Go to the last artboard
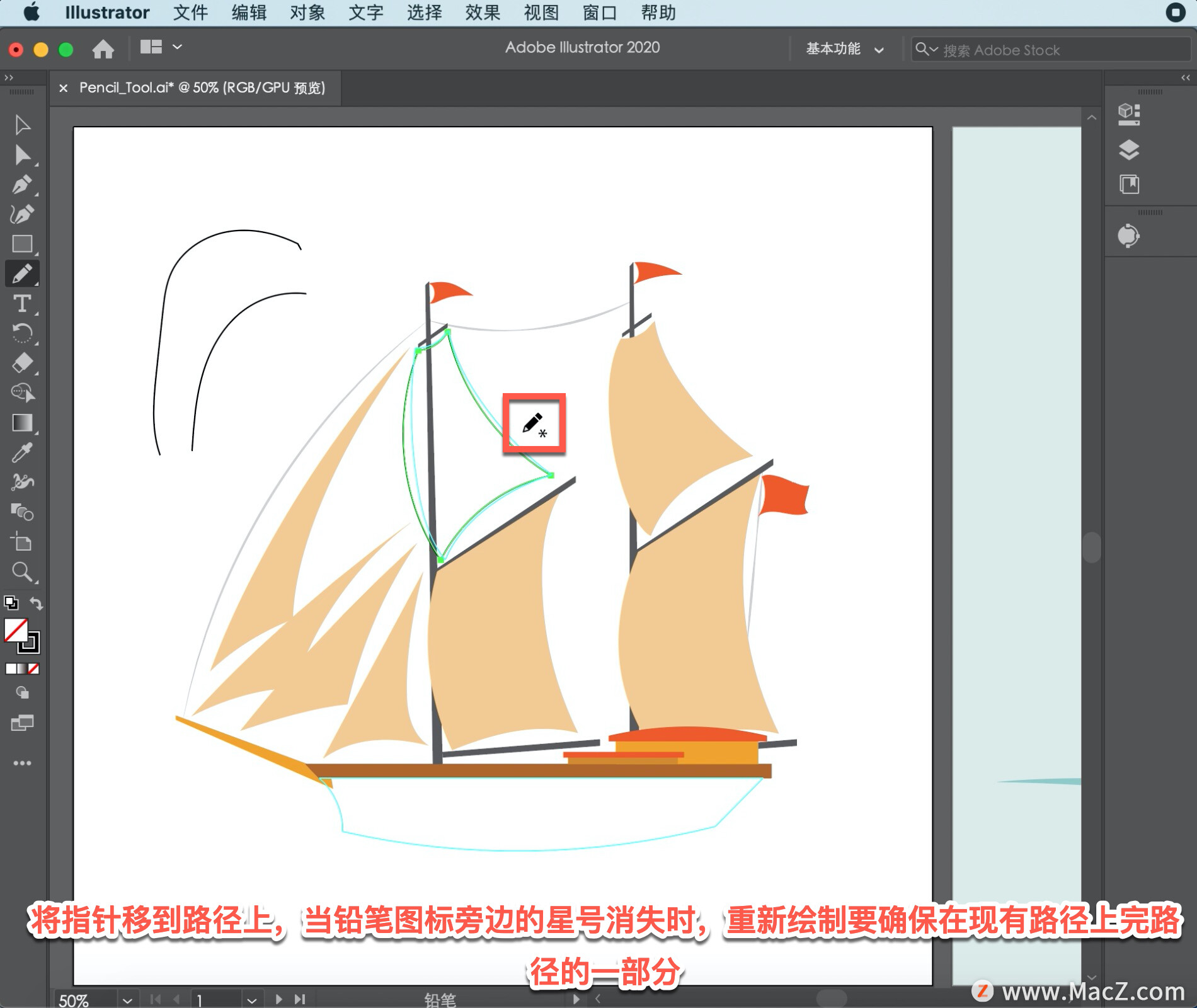This screenshot has height=1008, width=1197. [x=300, y=999]
